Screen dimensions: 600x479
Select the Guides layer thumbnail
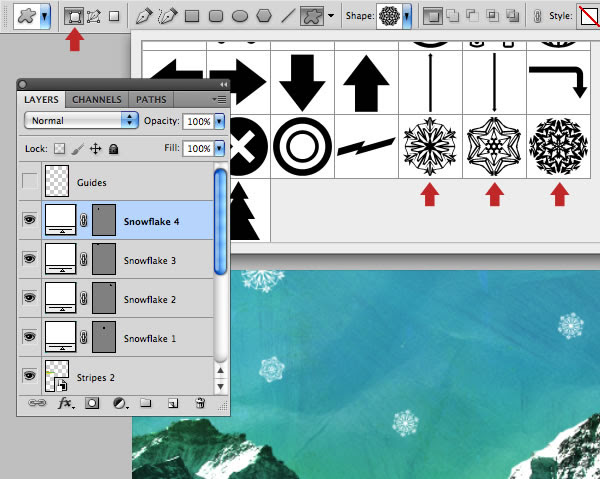(x=57, y=181)
